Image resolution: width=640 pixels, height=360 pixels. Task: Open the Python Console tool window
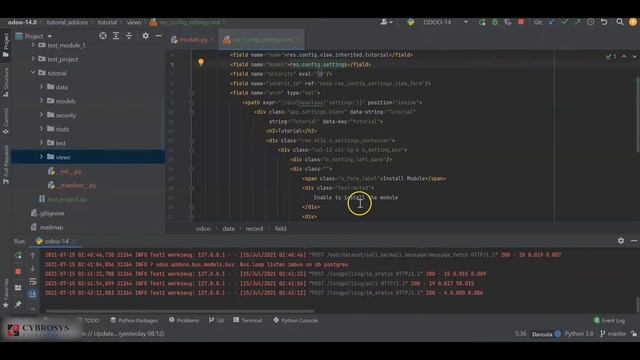[x=296, y=320]
